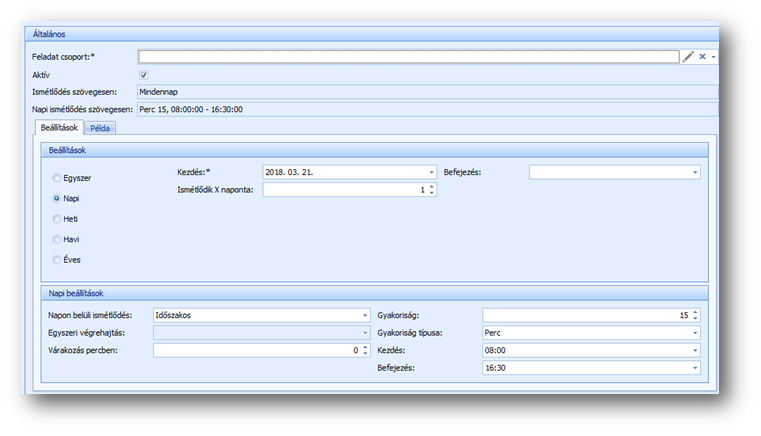This screenshot has height=436, width=761.
Task: Select the Egyszer radio option
Action: (x=56, y=178)
